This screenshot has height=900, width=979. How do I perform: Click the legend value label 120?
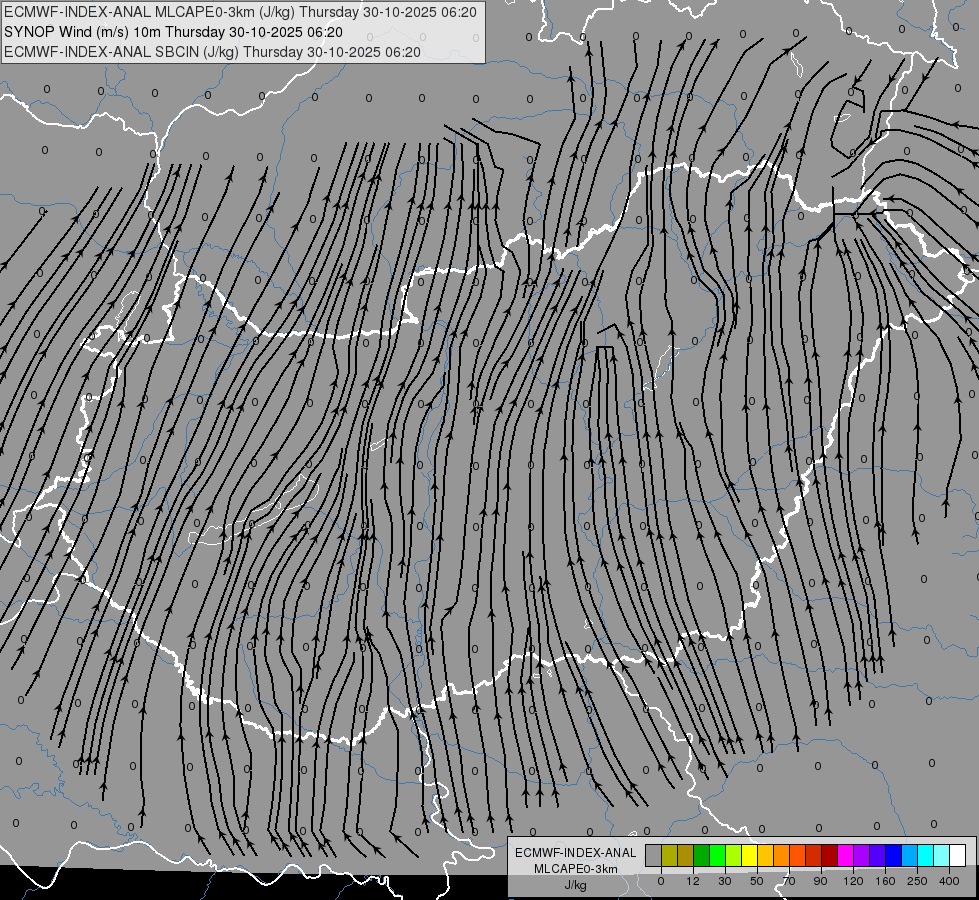pyautogui.click(x=853, y=881)
